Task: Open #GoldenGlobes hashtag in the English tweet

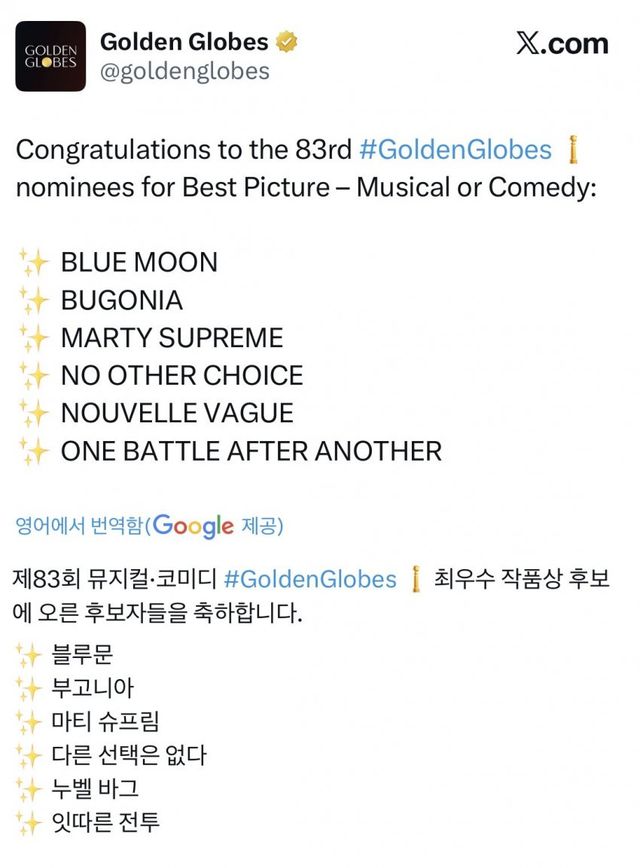Action: pos(455,150)
